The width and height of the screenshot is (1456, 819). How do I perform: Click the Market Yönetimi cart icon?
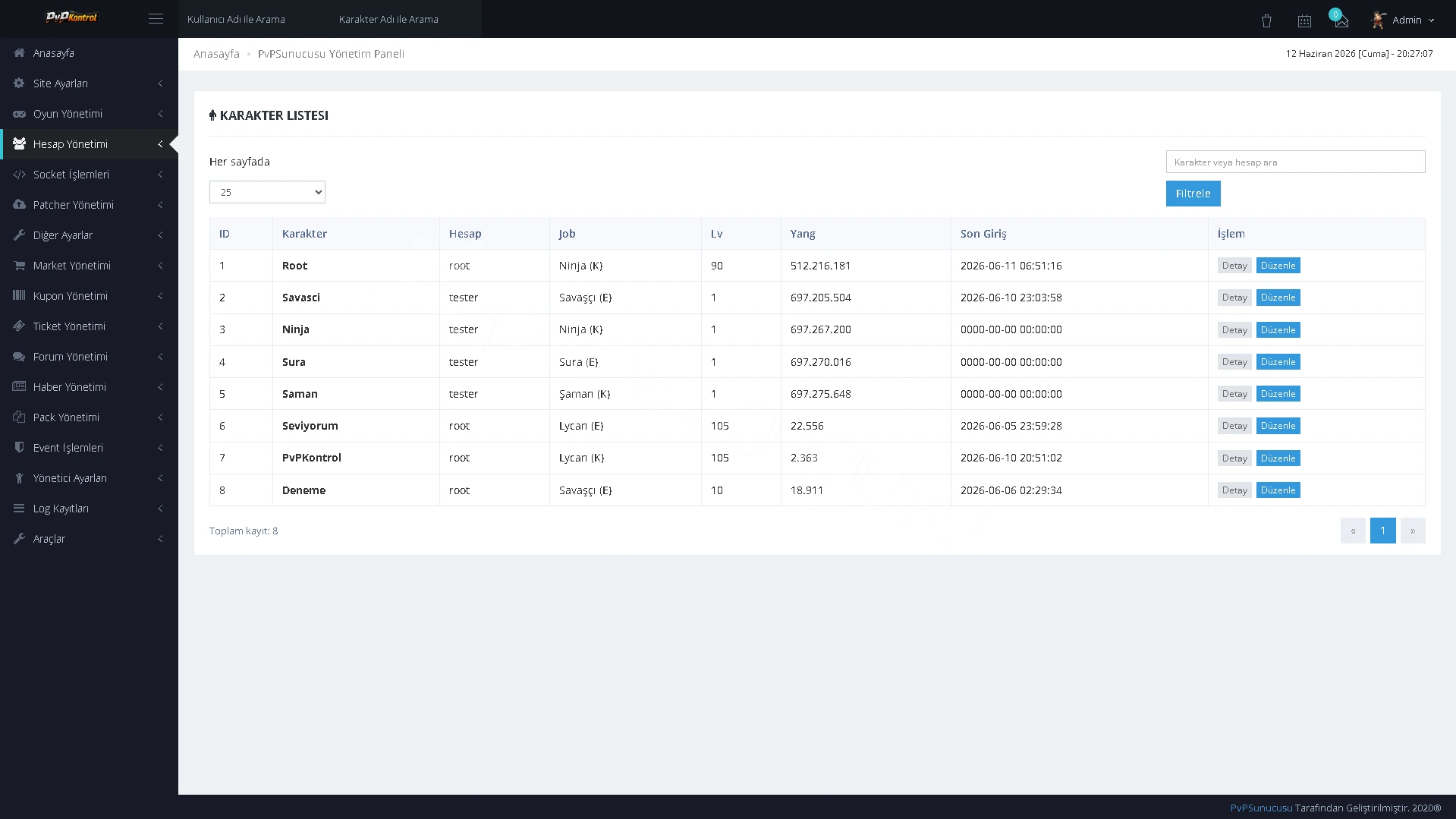point(19,266)
